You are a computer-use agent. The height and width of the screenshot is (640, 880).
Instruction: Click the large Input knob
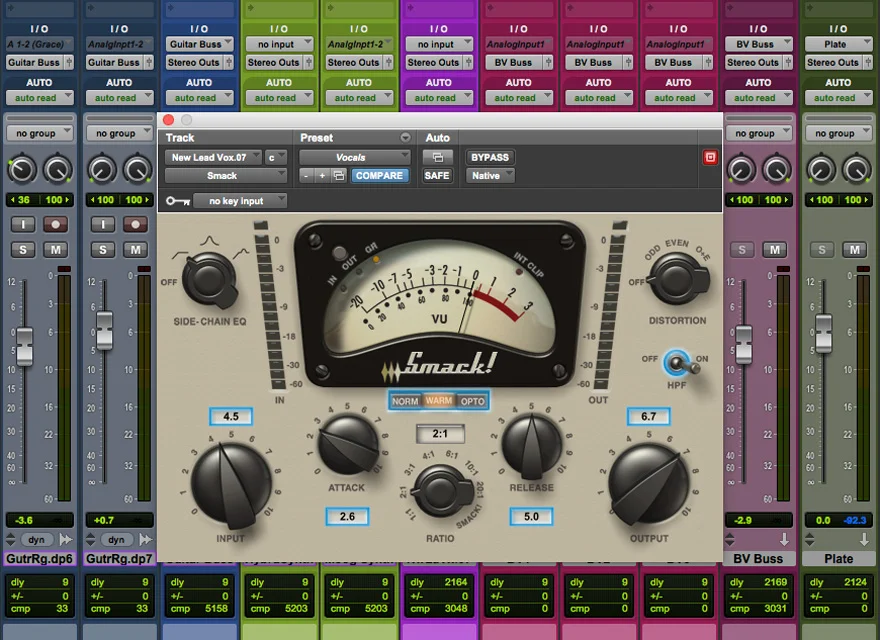231,486
